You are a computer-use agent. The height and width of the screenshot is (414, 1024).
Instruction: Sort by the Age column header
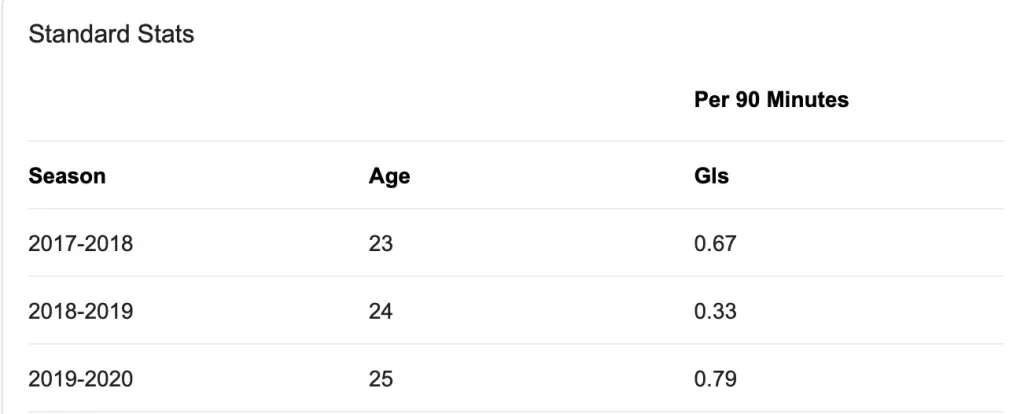pos(389,176)
